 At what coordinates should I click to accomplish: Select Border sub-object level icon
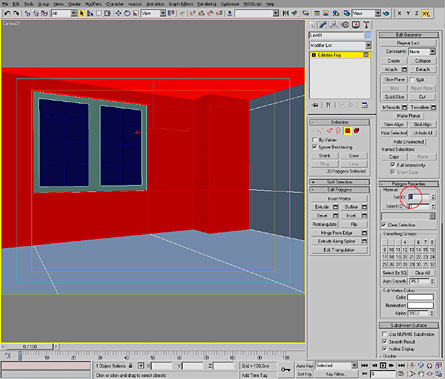(338, 131)
